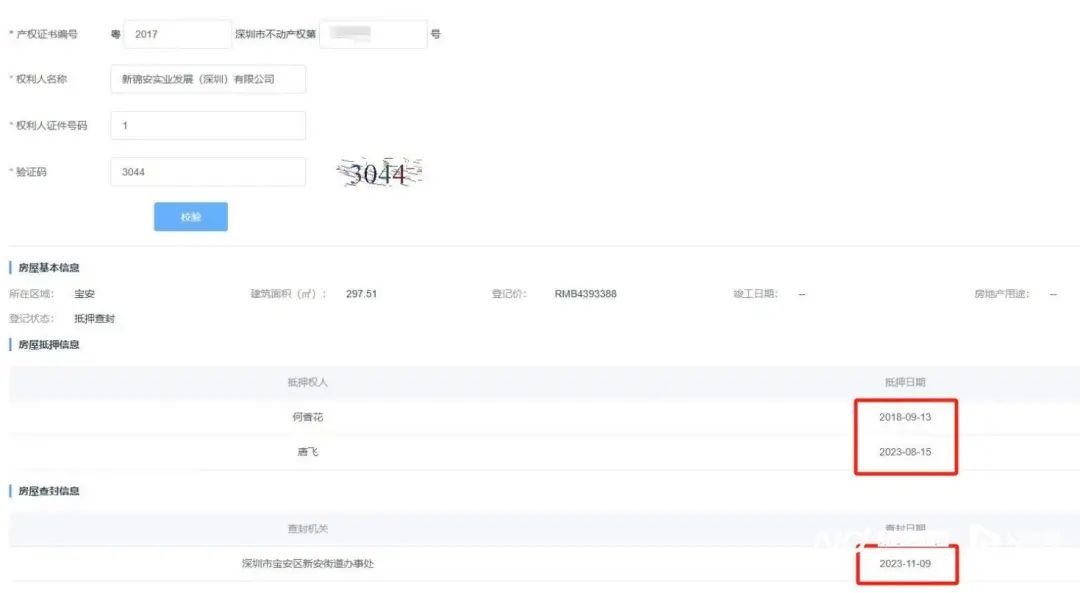1080x593 pixels.
Task: Select the 权利人证件号码 input field
Action: [207, 126]
